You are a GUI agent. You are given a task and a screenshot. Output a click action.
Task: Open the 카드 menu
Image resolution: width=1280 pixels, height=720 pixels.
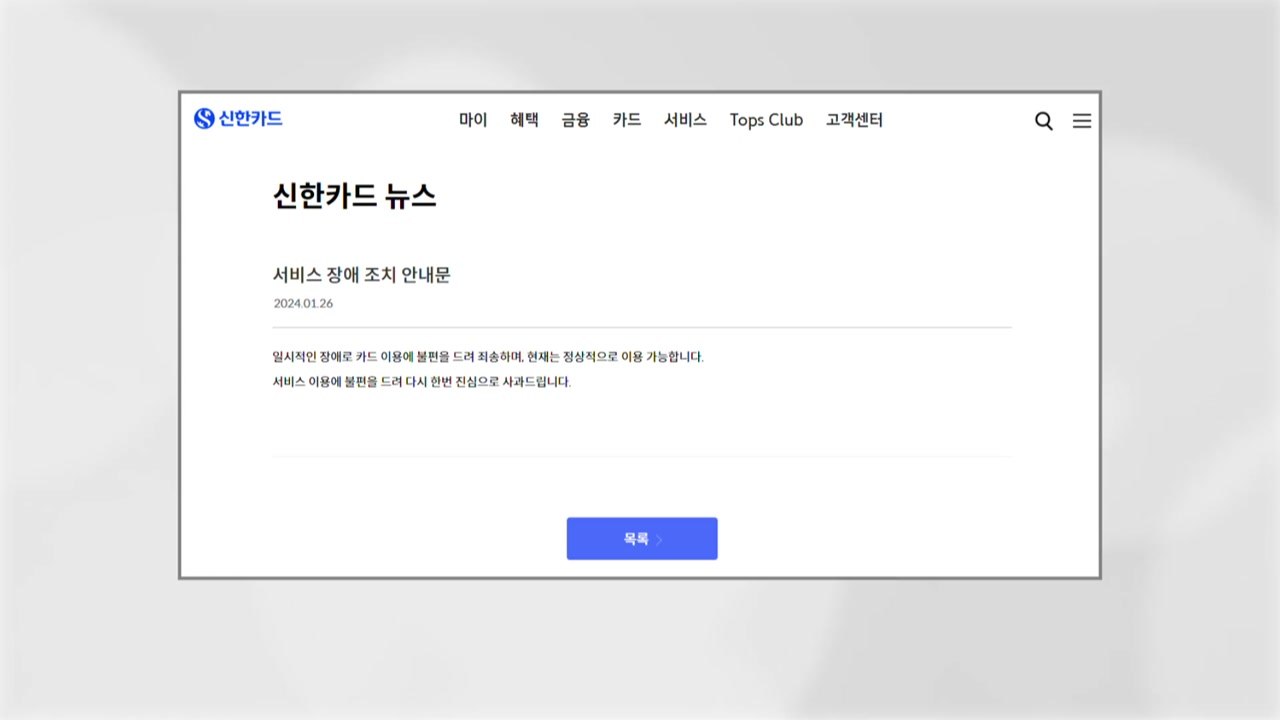point(627,120)
